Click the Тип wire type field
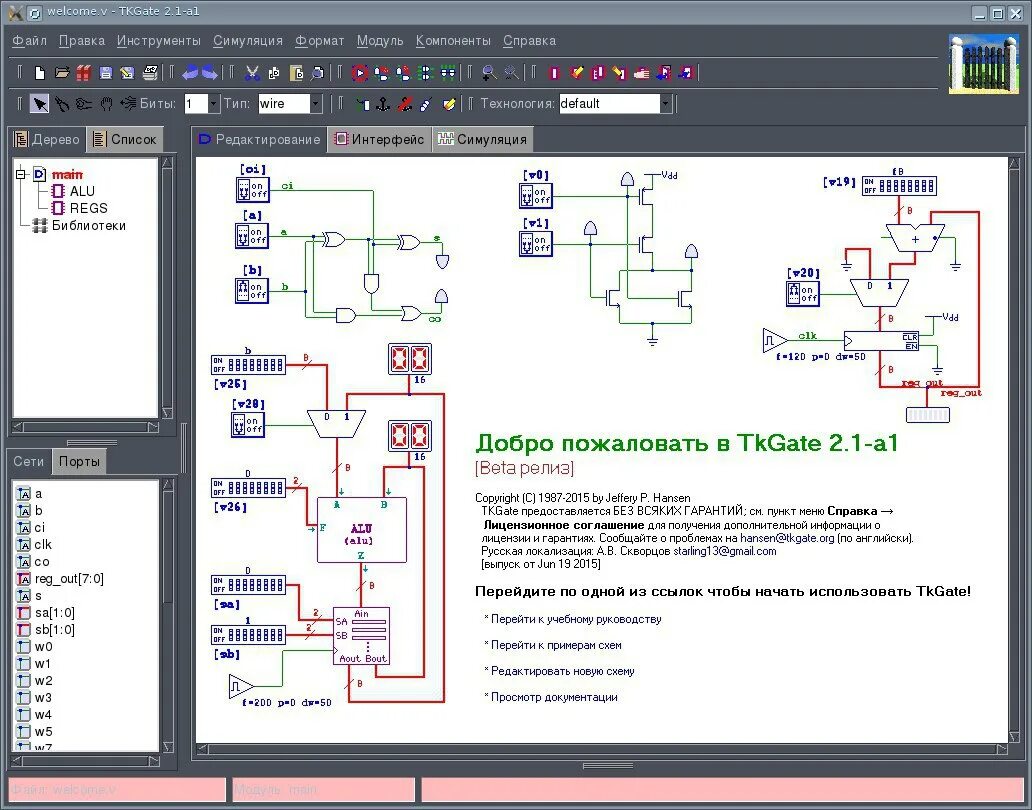The height and width of the screenshot is (810, 1032). pyautogui.click(x=284, y=103)
